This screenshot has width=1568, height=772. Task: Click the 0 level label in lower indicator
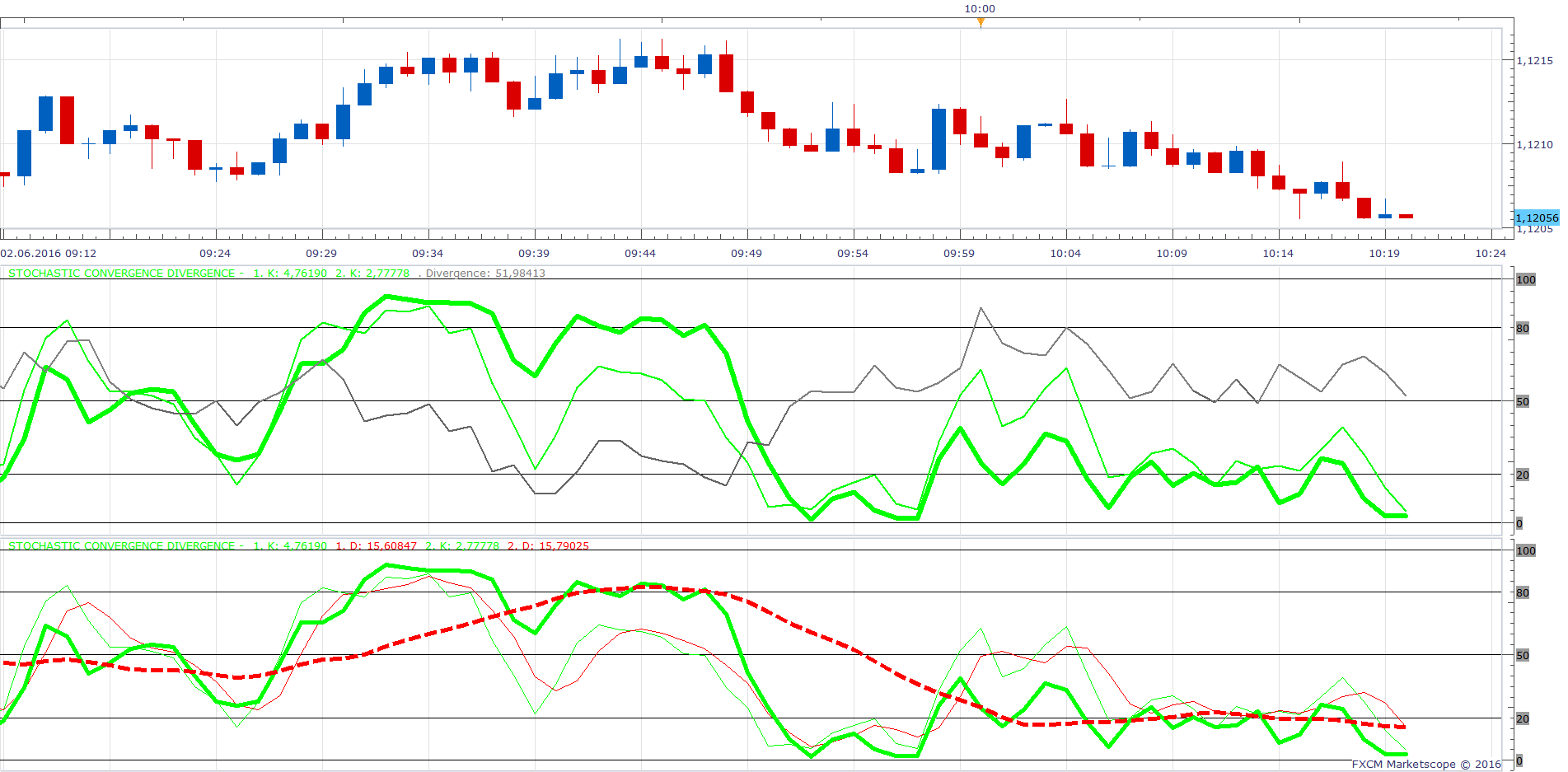click(x=1519, y=760)
